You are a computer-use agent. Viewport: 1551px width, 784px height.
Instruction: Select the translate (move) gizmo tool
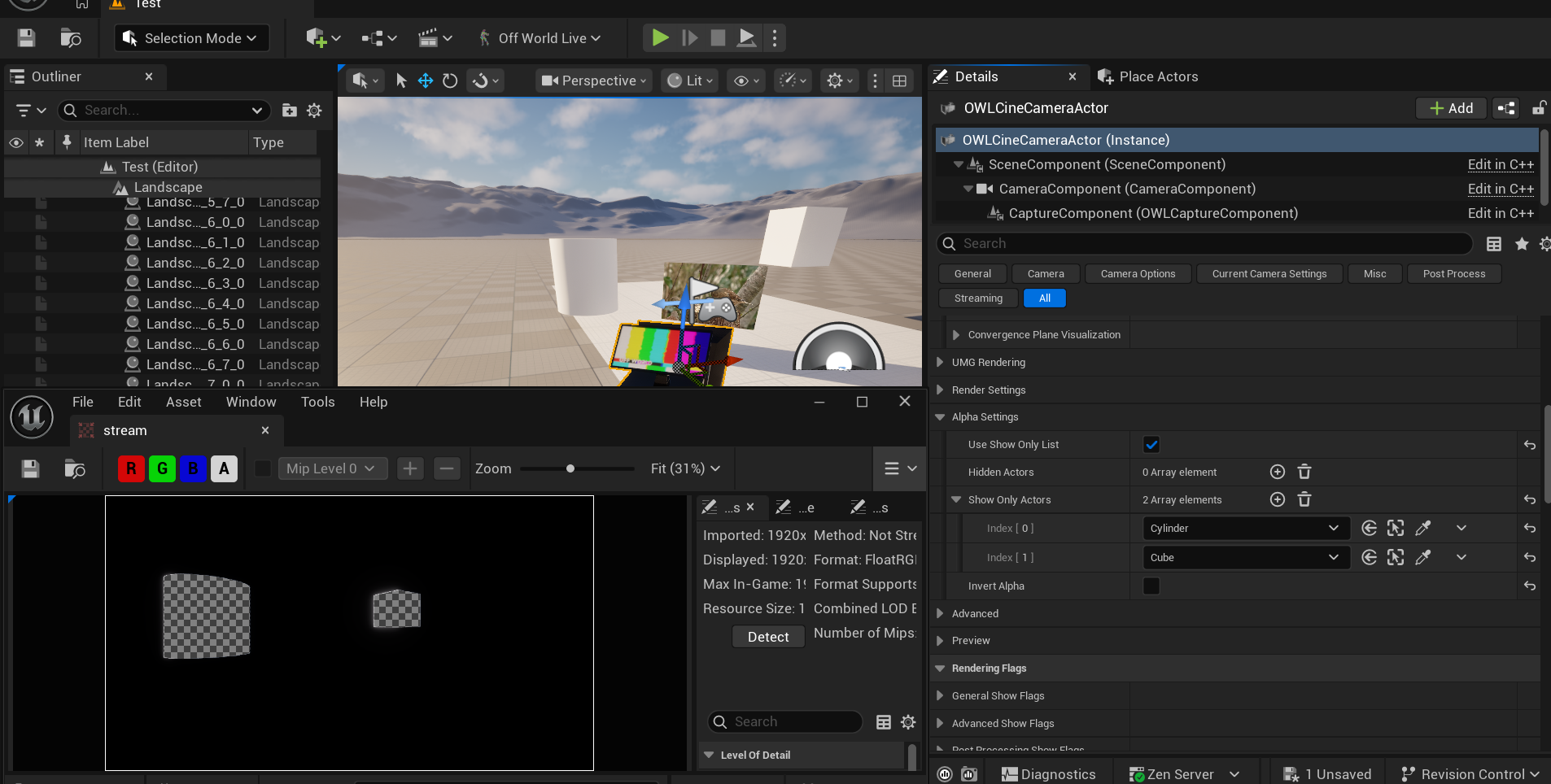coord(425,81)
